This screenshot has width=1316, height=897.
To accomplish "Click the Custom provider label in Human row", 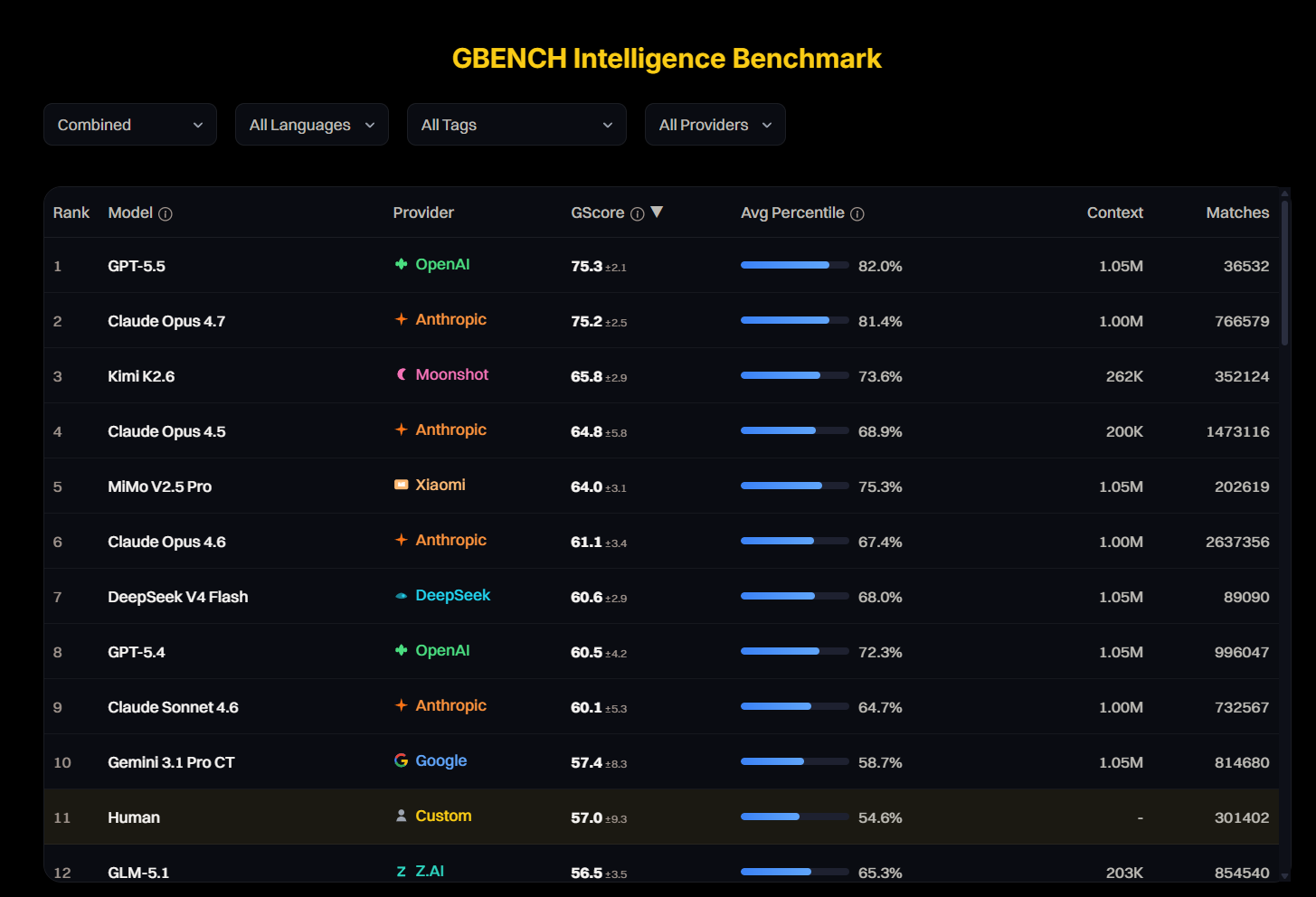I will [x=443, y=816].
